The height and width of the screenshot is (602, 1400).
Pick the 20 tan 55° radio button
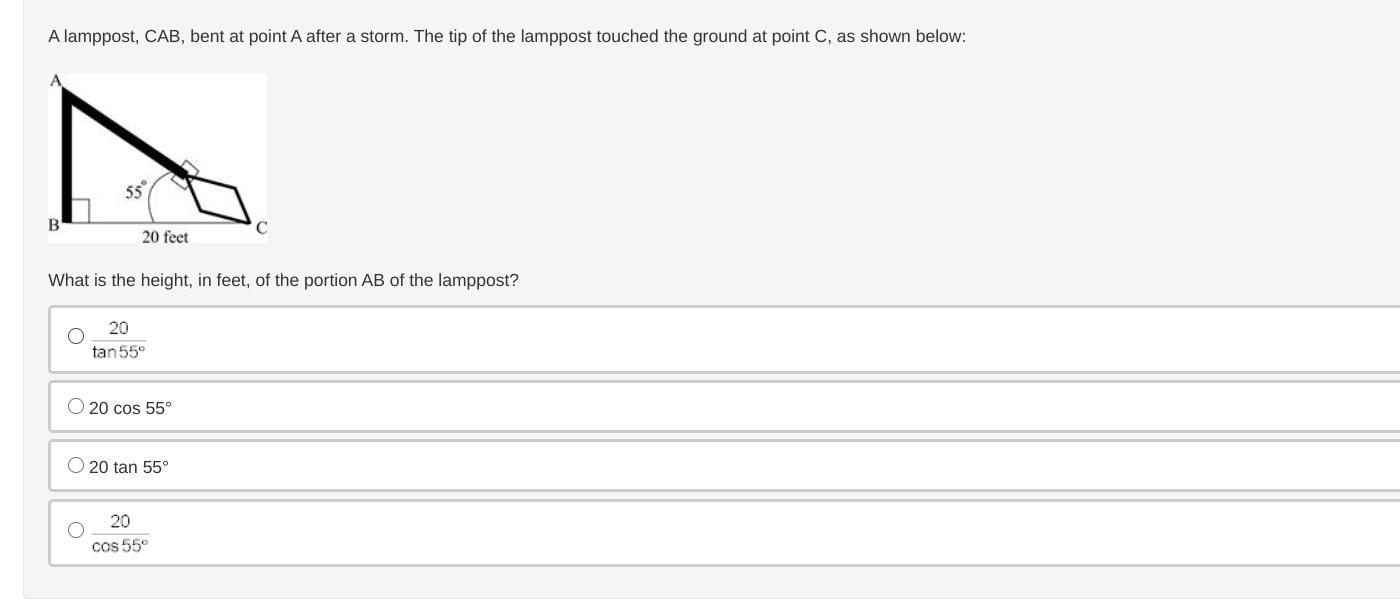point(76,465)
